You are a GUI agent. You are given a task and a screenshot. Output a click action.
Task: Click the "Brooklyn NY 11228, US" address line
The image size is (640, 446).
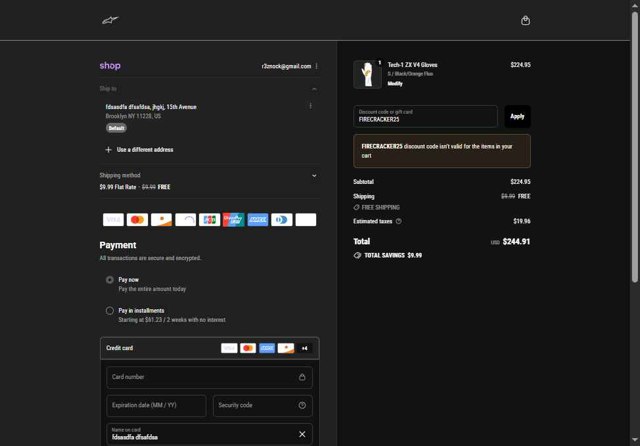coord(133,116)
